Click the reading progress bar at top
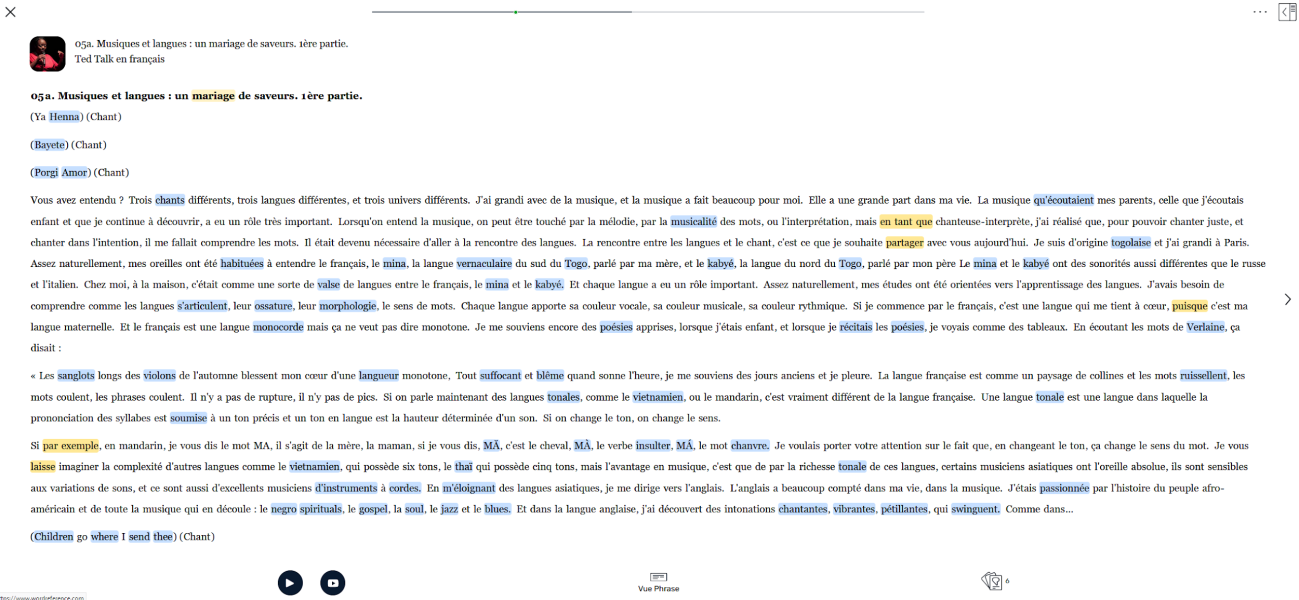The image size is (1299, 600). click(648, 12)
